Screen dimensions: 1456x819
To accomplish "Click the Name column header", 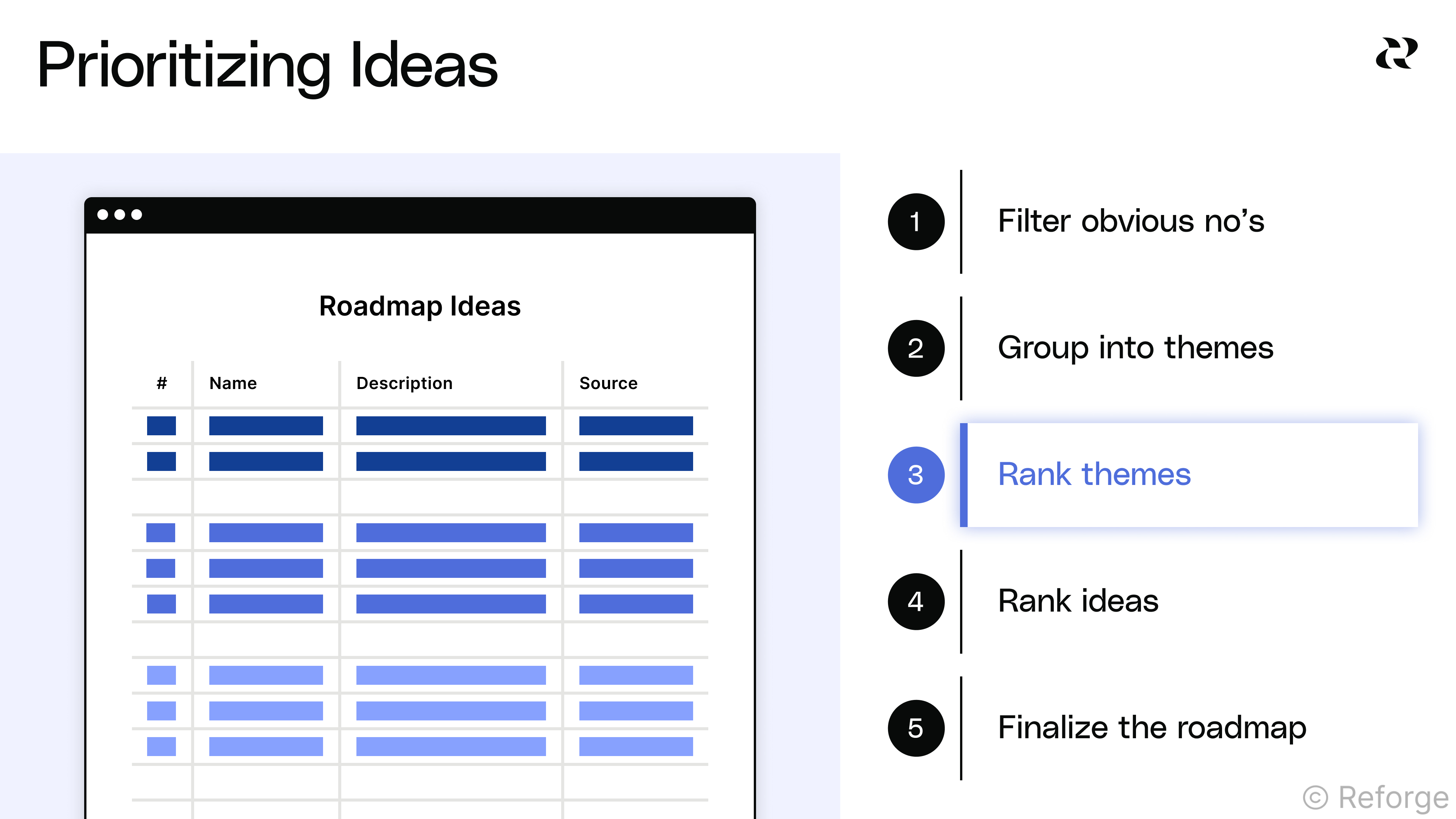I will pos(233,383).
